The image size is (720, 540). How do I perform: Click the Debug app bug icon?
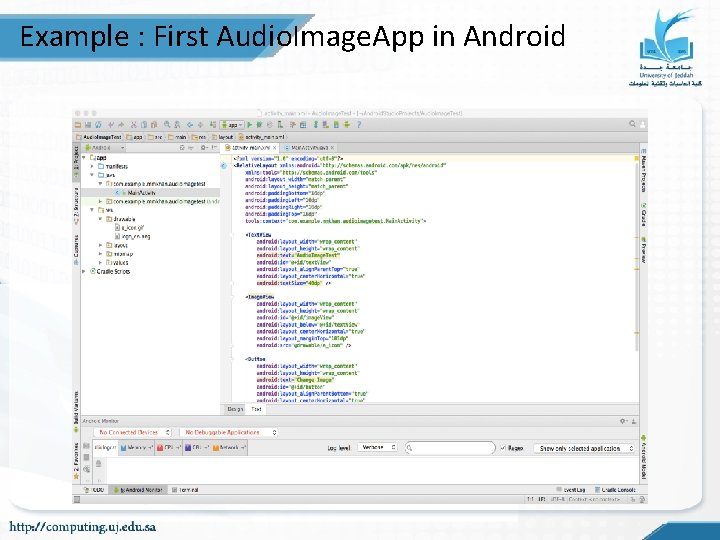tap(259, 125)
